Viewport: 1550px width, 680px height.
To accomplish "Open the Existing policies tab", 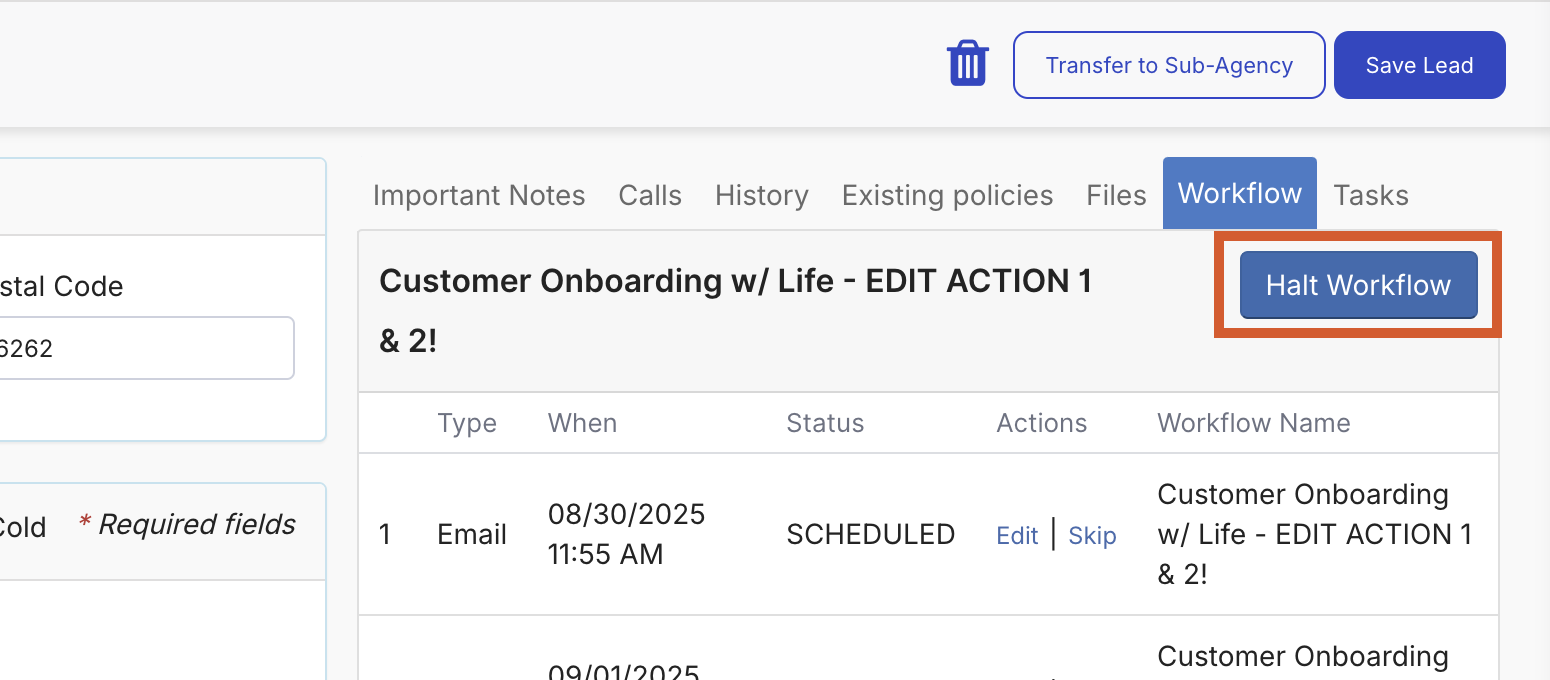I will click(x=946, y=195).
